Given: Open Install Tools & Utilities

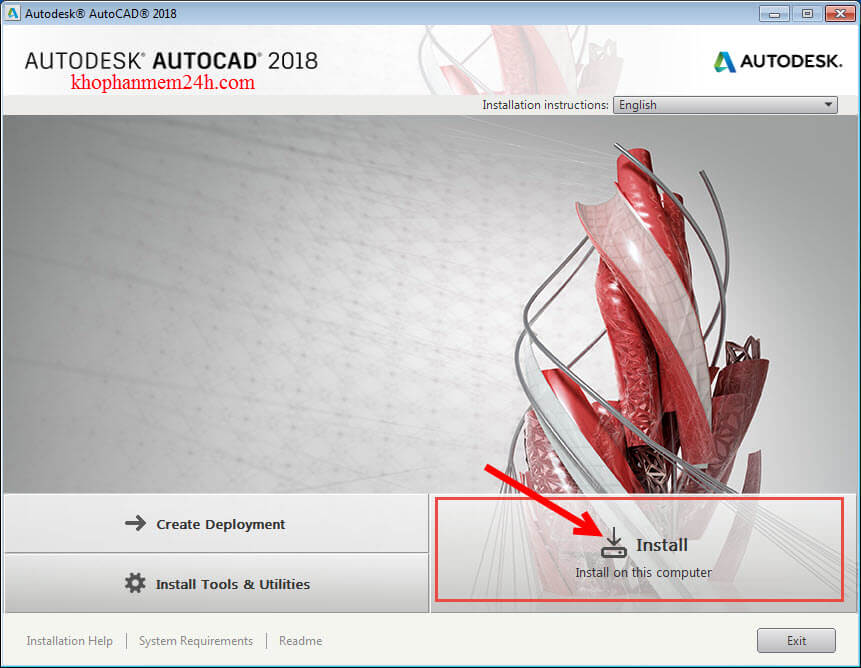Looking at the screenshot, I should pyautogui.click(x=216, y=583).
